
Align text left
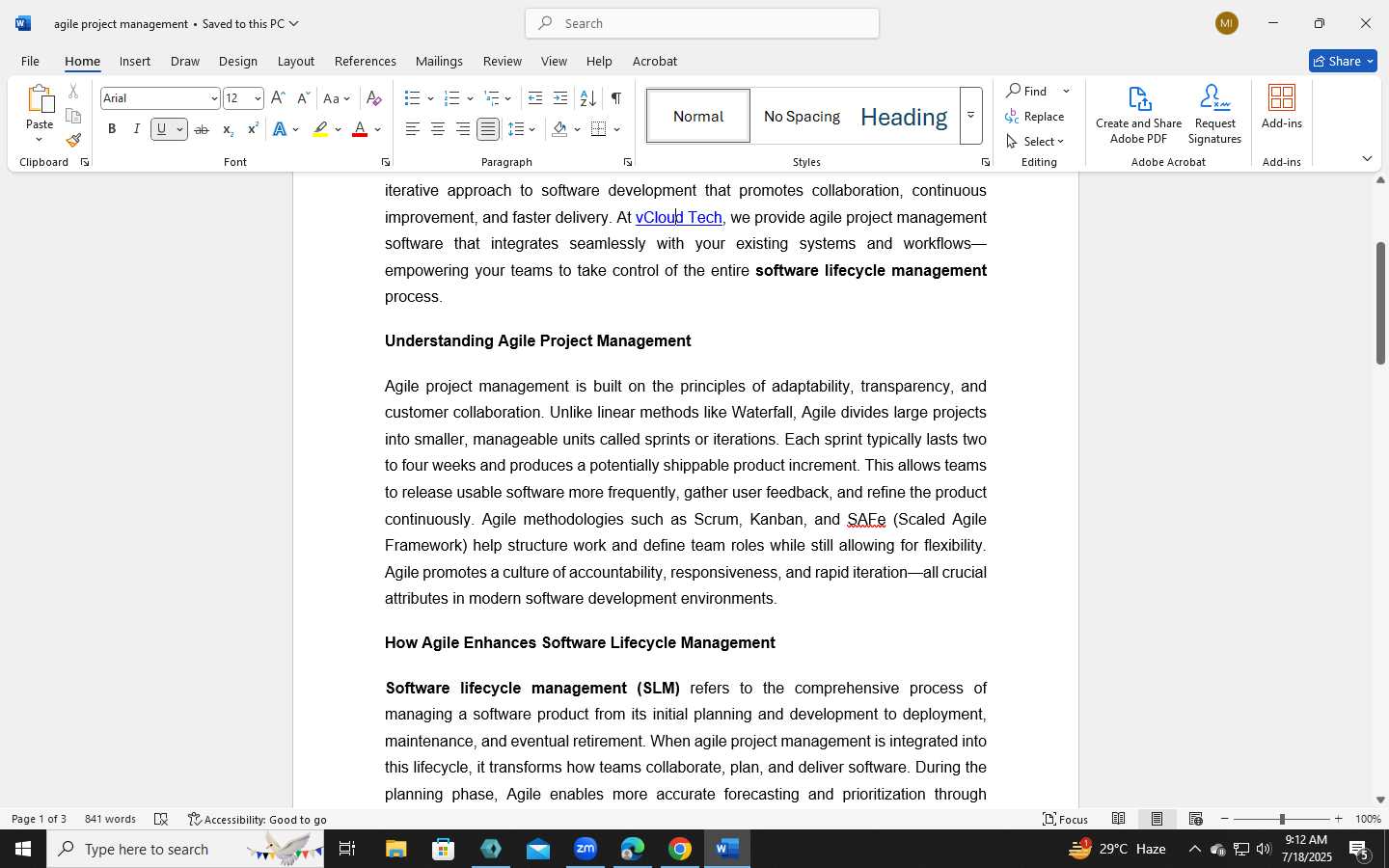(x=413, y=129)
